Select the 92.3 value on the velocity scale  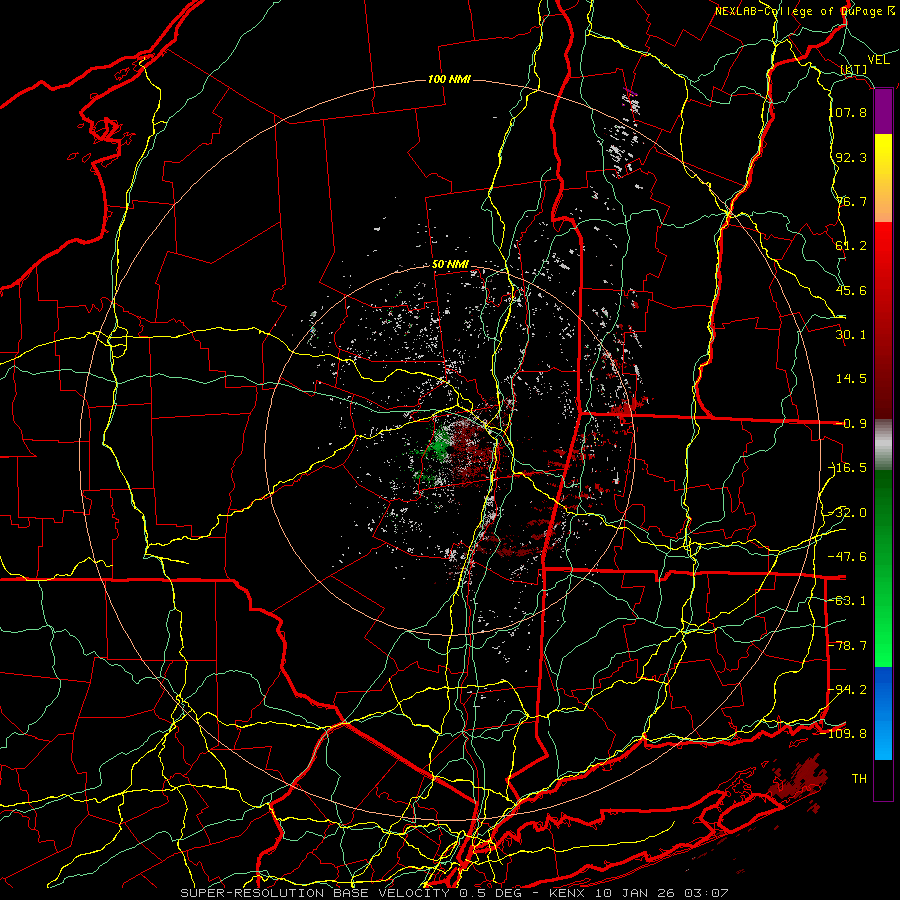[851, 157]
